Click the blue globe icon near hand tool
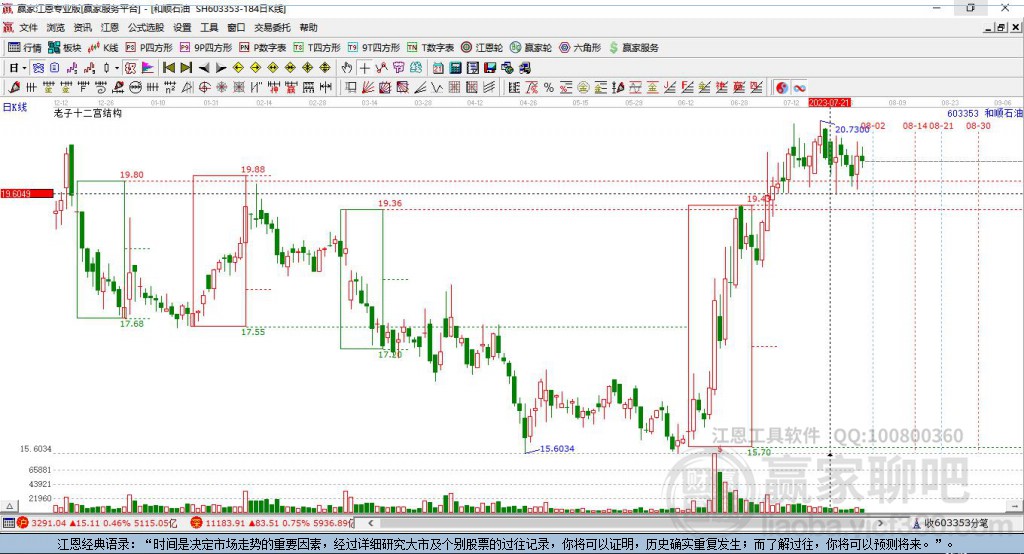This screenshot has height=554, width=1024. point(416,68)
